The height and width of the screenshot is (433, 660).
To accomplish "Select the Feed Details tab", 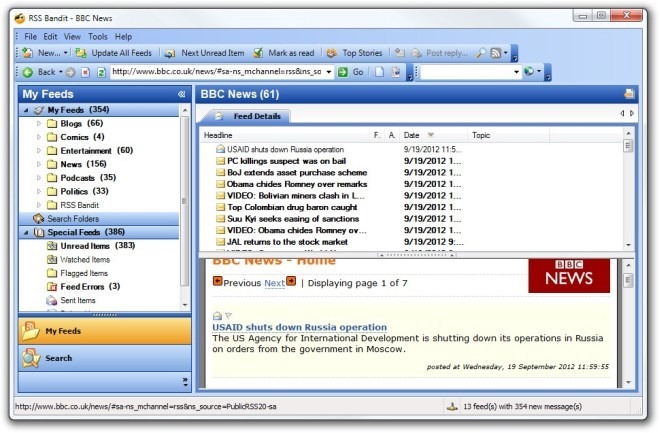I will point(247,117).
